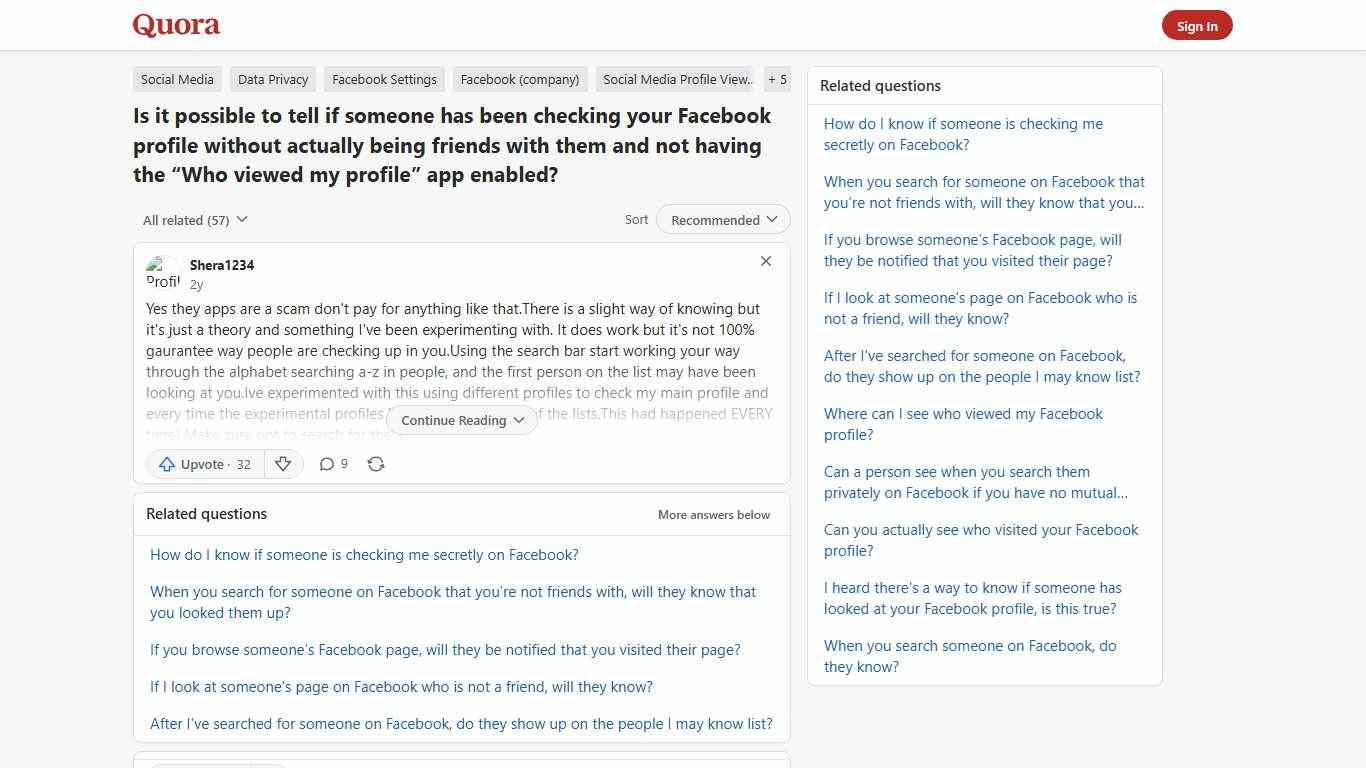Open the 'Facebook (company)' topic page
The image size is (1366, 768).
pos(519,79)
